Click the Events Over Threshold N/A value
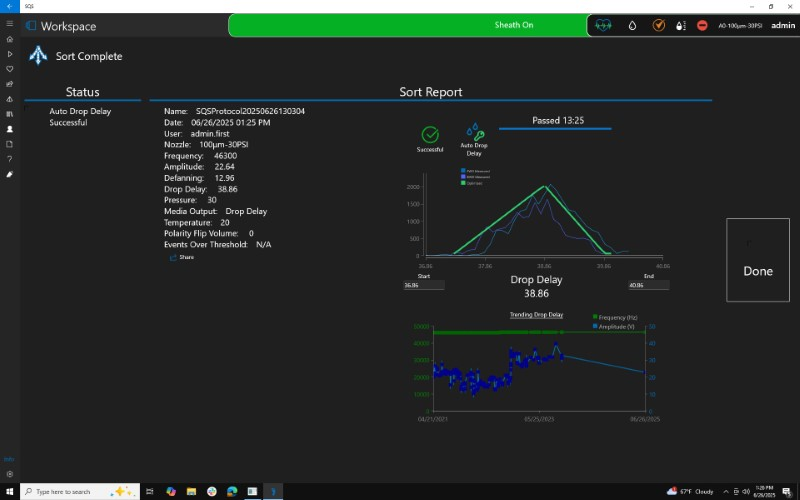The image size is (800, 500). pos(263,244)
